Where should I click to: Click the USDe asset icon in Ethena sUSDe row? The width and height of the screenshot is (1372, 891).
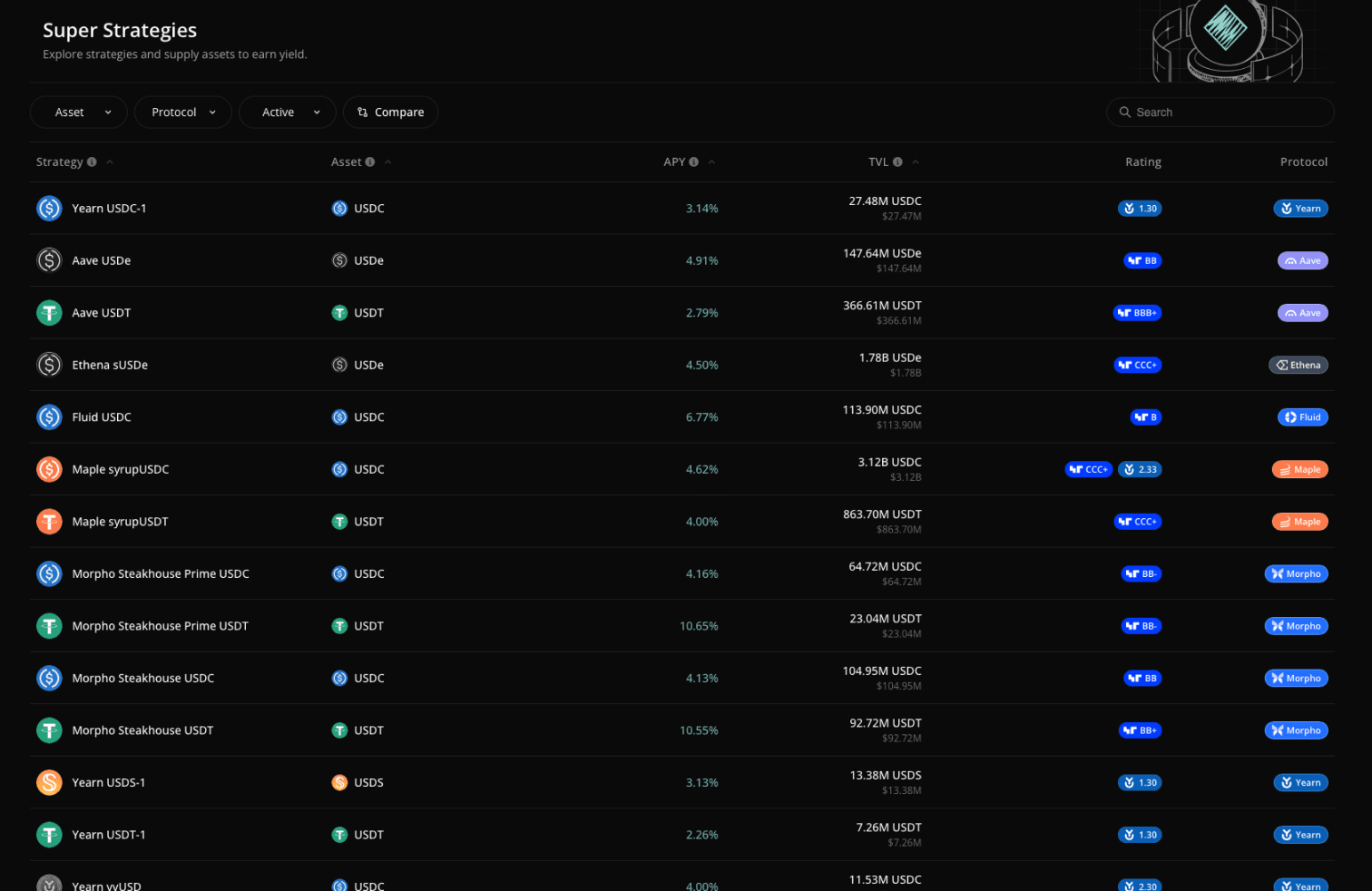click(x=339, y=365)
